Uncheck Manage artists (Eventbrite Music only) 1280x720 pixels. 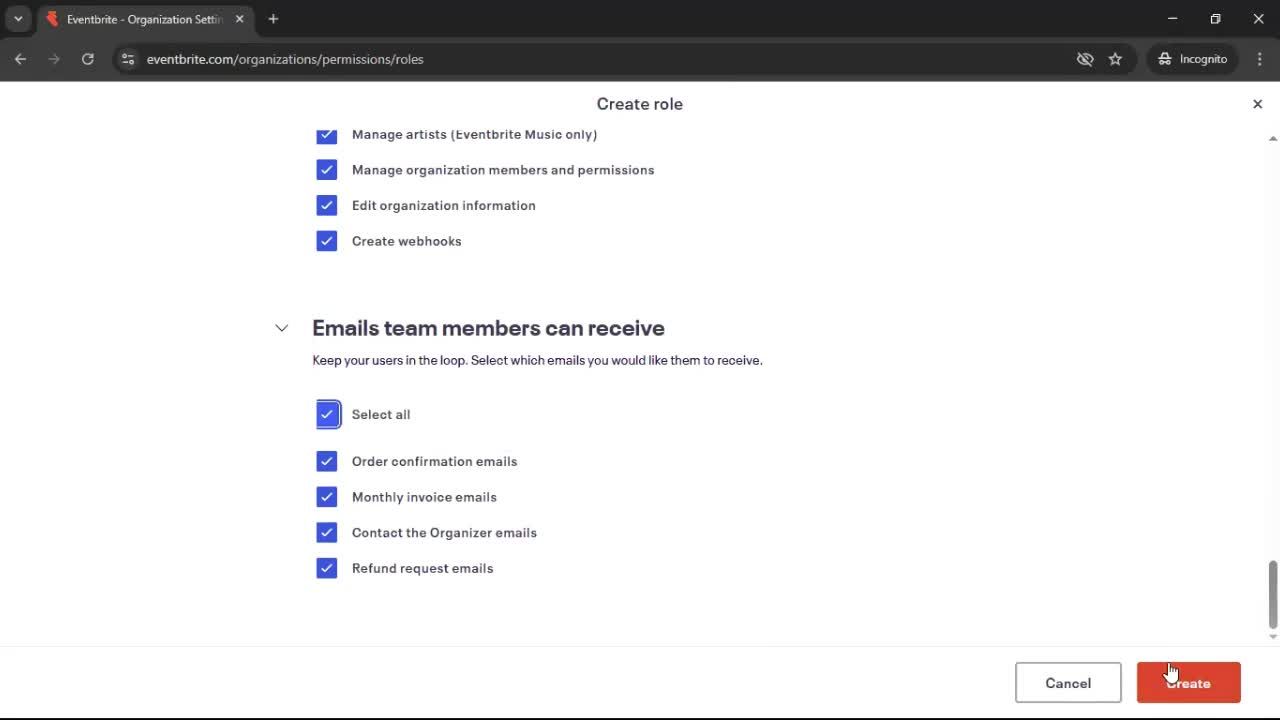pos(327,134)
